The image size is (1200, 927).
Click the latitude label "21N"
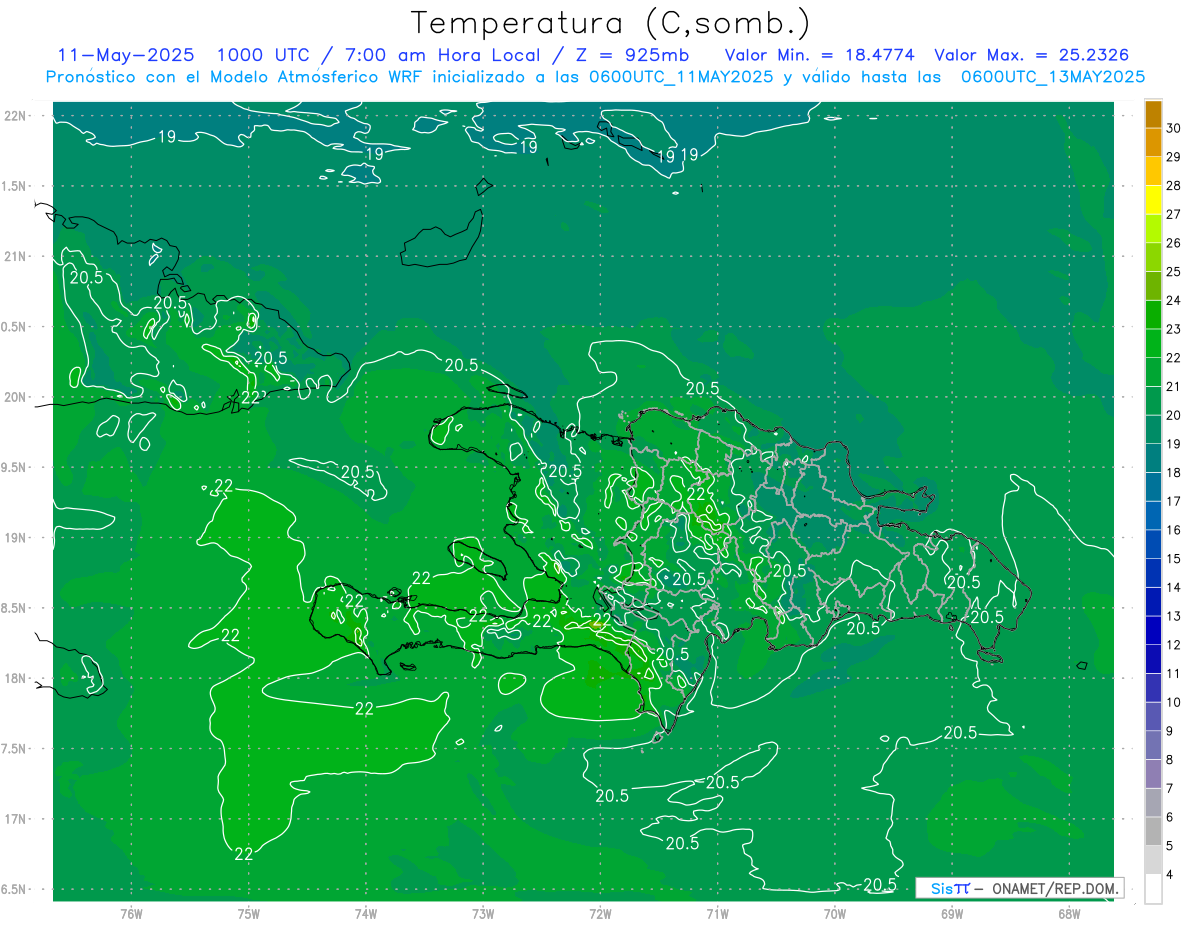[16, 257]
